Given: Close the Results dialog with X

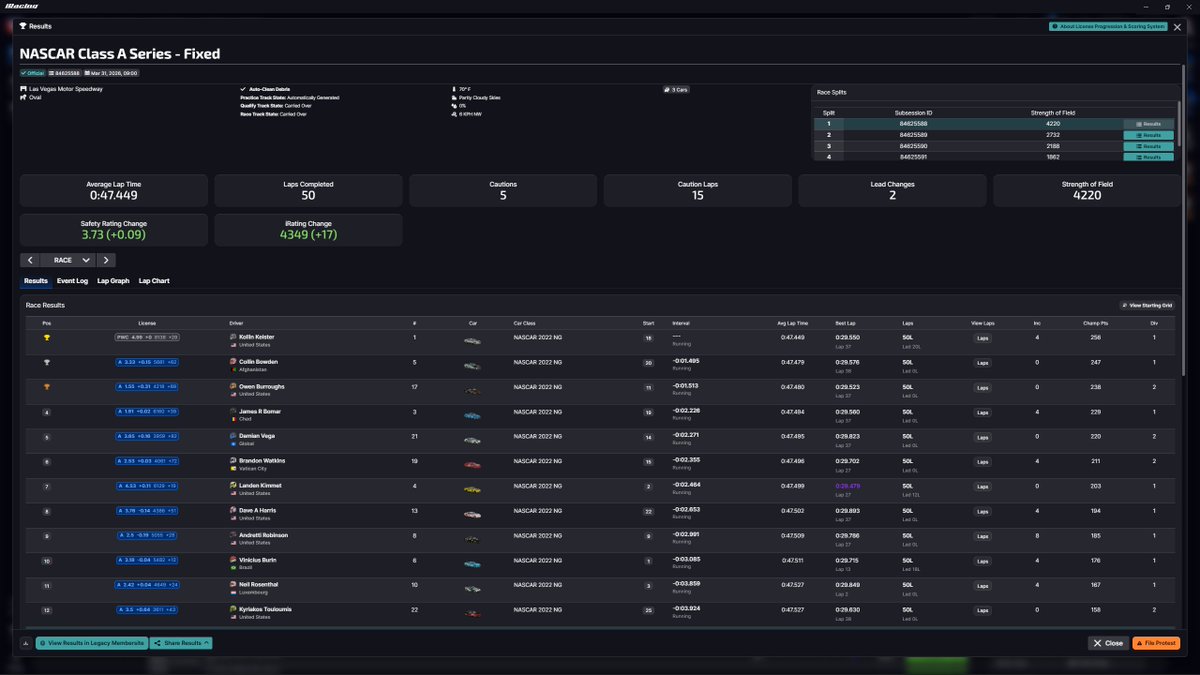Looking at the screenshot, I should (1177, 27).
